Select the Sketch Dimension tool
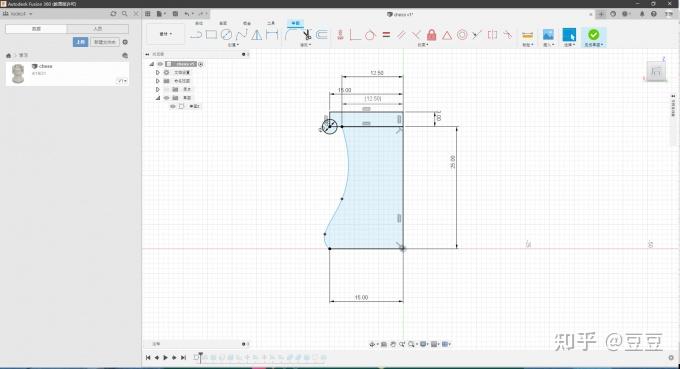The height and width of the screenshot is (369, 680). [272, 35]
